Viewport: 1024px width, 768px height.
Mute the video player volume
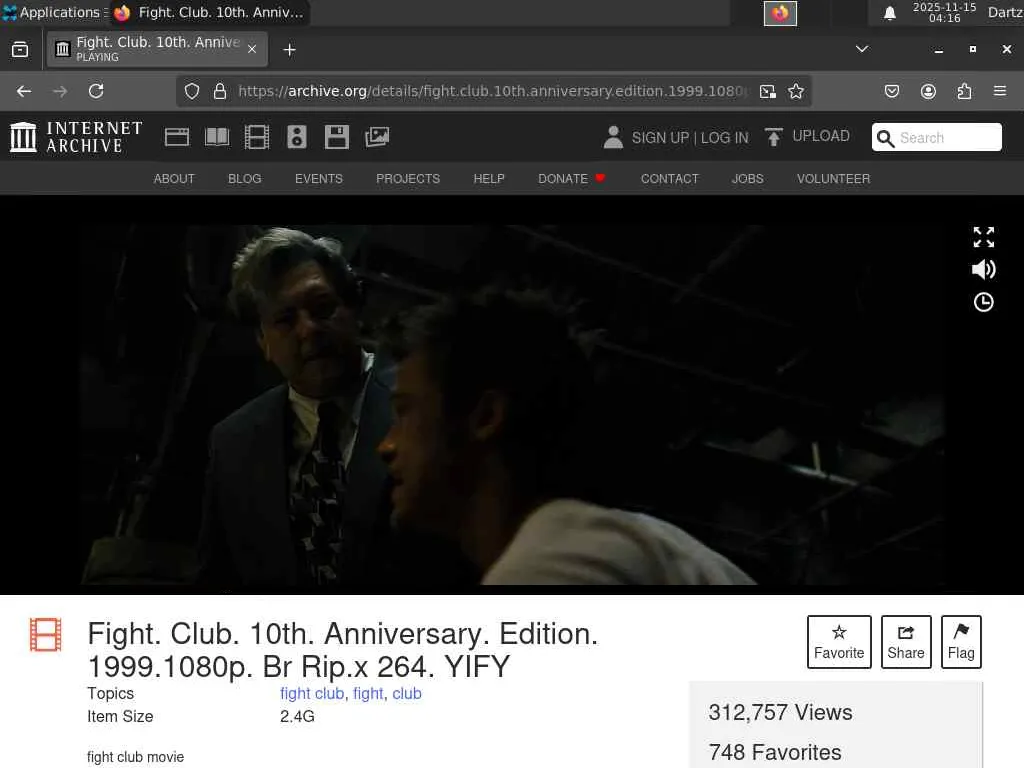[x=984, y=269]
